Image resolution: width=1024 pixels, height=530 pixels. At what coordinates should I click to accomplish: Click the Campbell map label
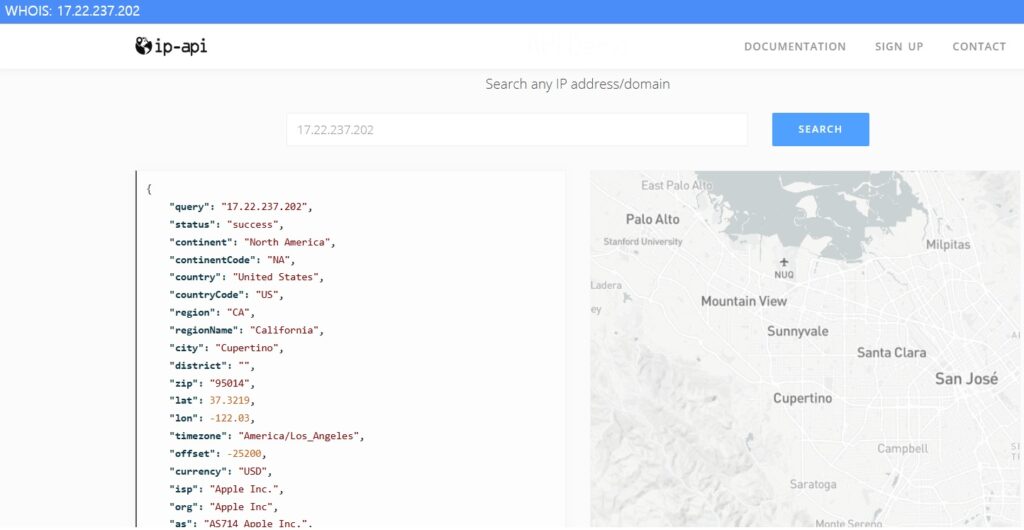(x=902, y=448)
